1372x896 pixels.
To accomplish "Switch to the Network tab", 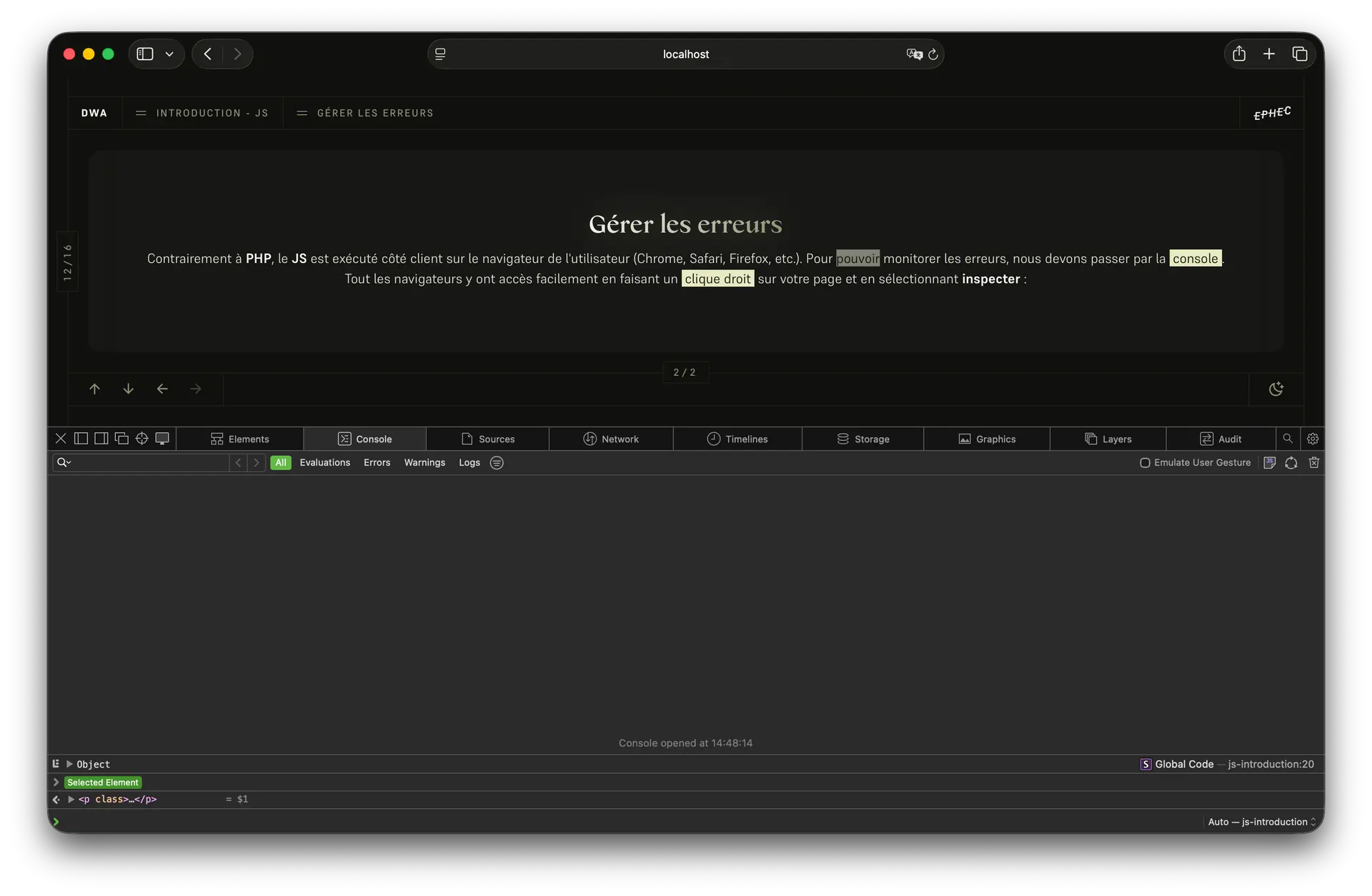I will click(611, 439).
